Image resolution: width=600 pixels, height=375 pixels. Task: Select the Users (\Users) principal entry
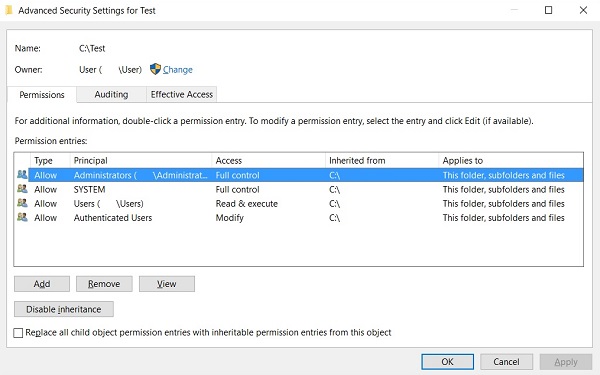[108, 204]
